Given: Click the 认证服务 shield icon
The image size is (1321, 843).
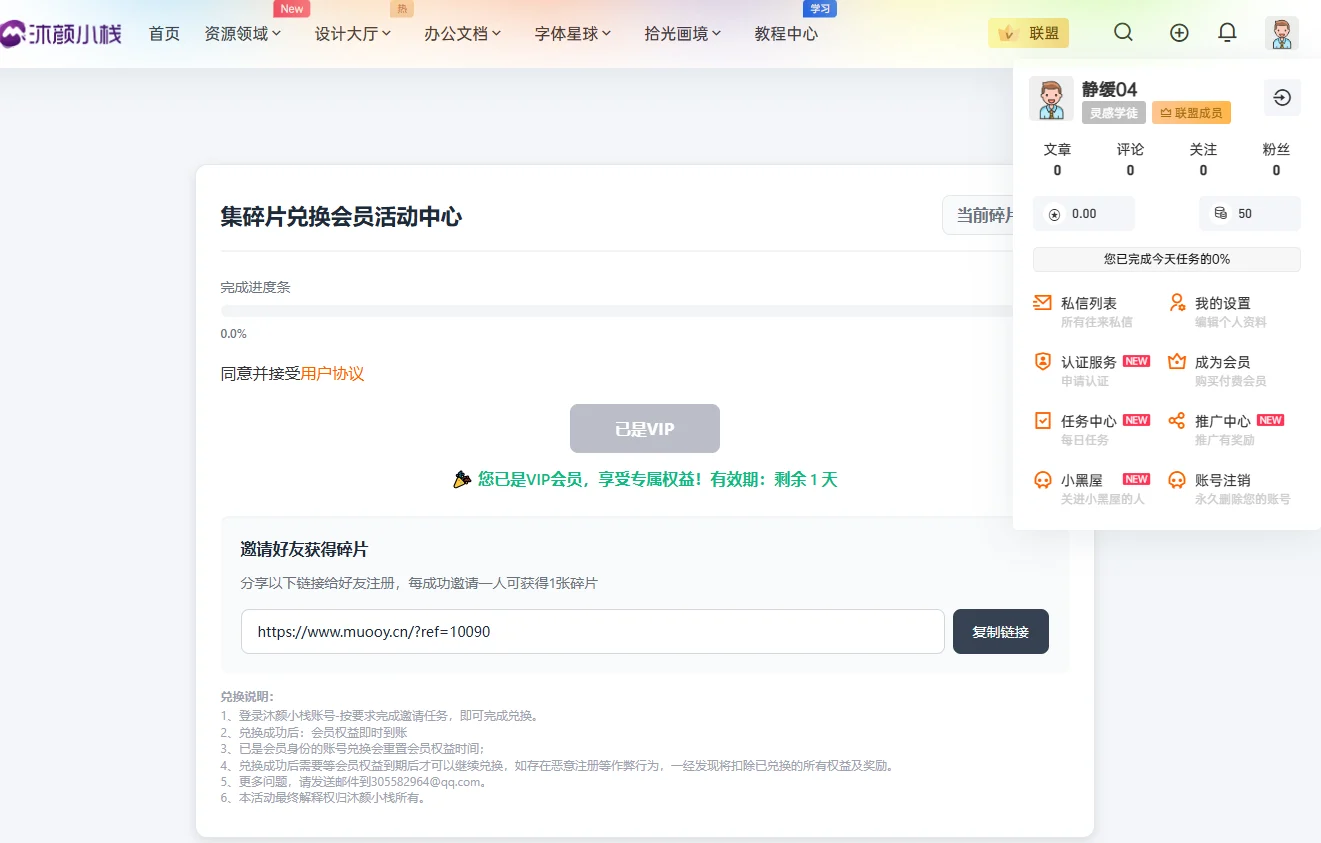Looking at the screenshot, I should tap(1042, 362).
